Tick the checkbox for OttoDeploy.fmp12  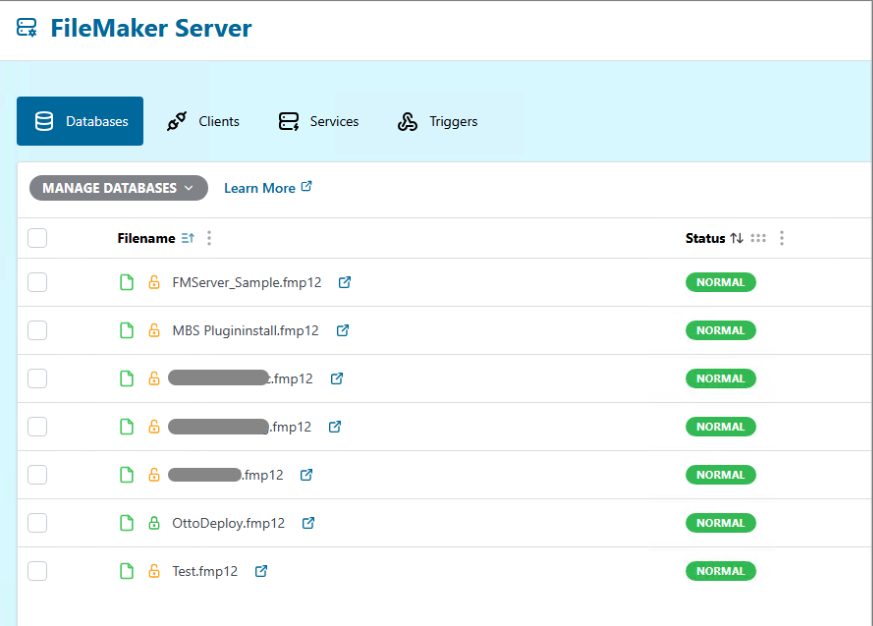pos(37,523)
